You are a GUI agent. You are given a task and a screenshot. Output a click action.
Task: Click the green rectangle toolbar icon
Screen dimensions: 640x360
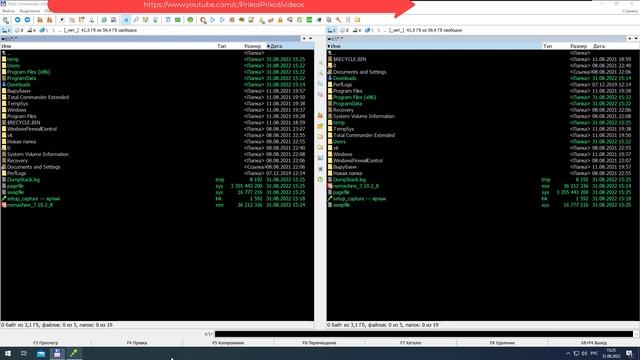pyautogui.click(x=178, y=20)
